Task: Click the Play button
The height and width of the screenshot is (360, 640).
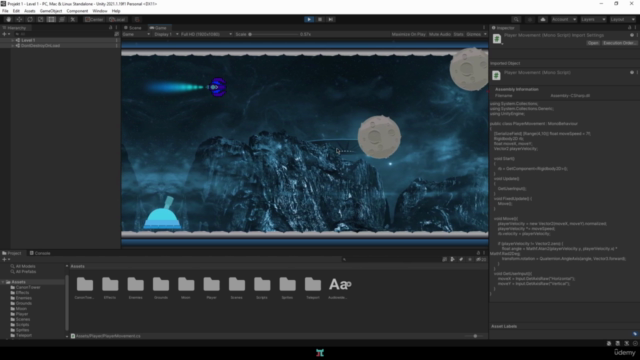Action: [x=309, y=19]
